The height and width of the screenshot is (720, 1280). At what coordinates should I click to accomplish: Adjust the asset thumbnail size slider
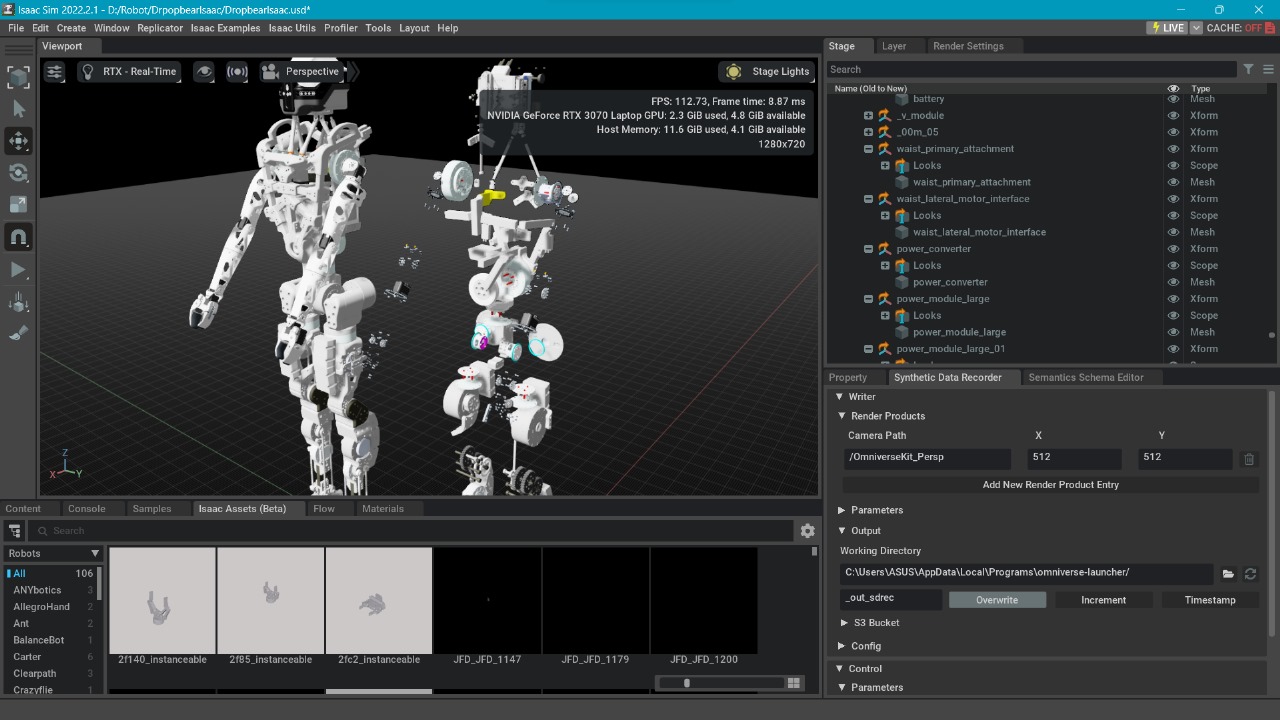pos(687,683)
